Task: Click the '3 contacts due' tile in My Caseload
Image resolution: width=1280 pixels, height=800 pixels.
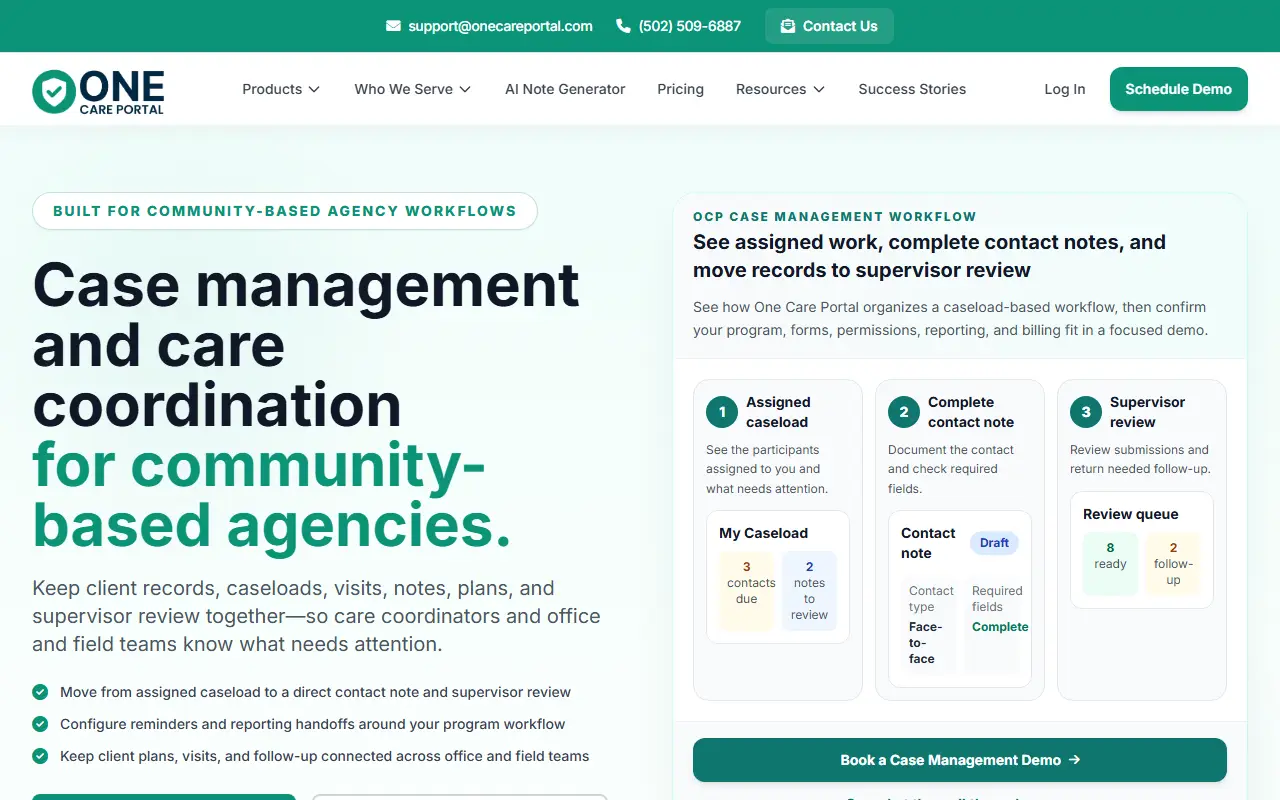Action: pos(746,591)
